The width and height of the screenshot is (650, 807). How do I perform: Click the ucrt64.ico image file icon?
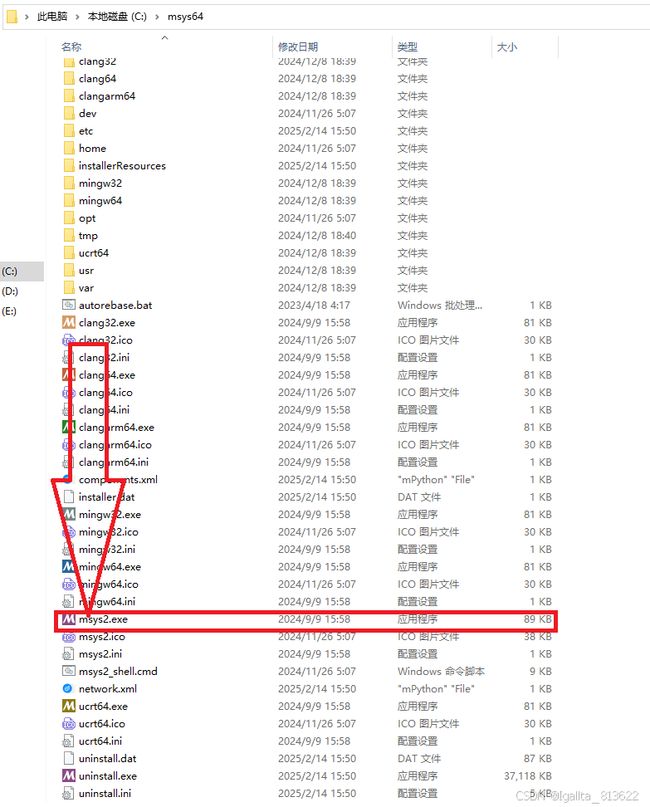pos(68,724)
